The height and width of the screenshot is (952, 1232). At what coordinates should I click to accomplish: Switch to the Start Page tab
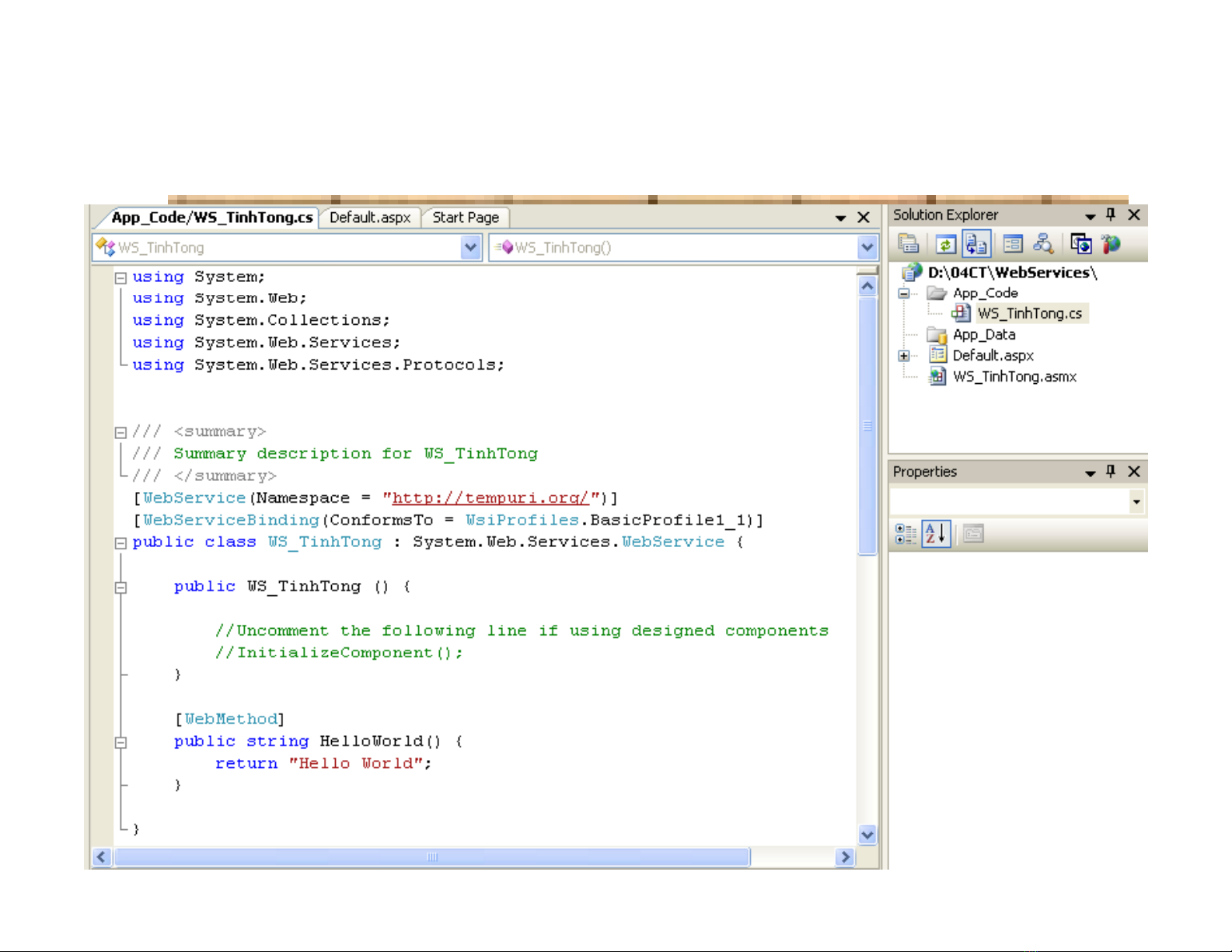tap(466, 218)
